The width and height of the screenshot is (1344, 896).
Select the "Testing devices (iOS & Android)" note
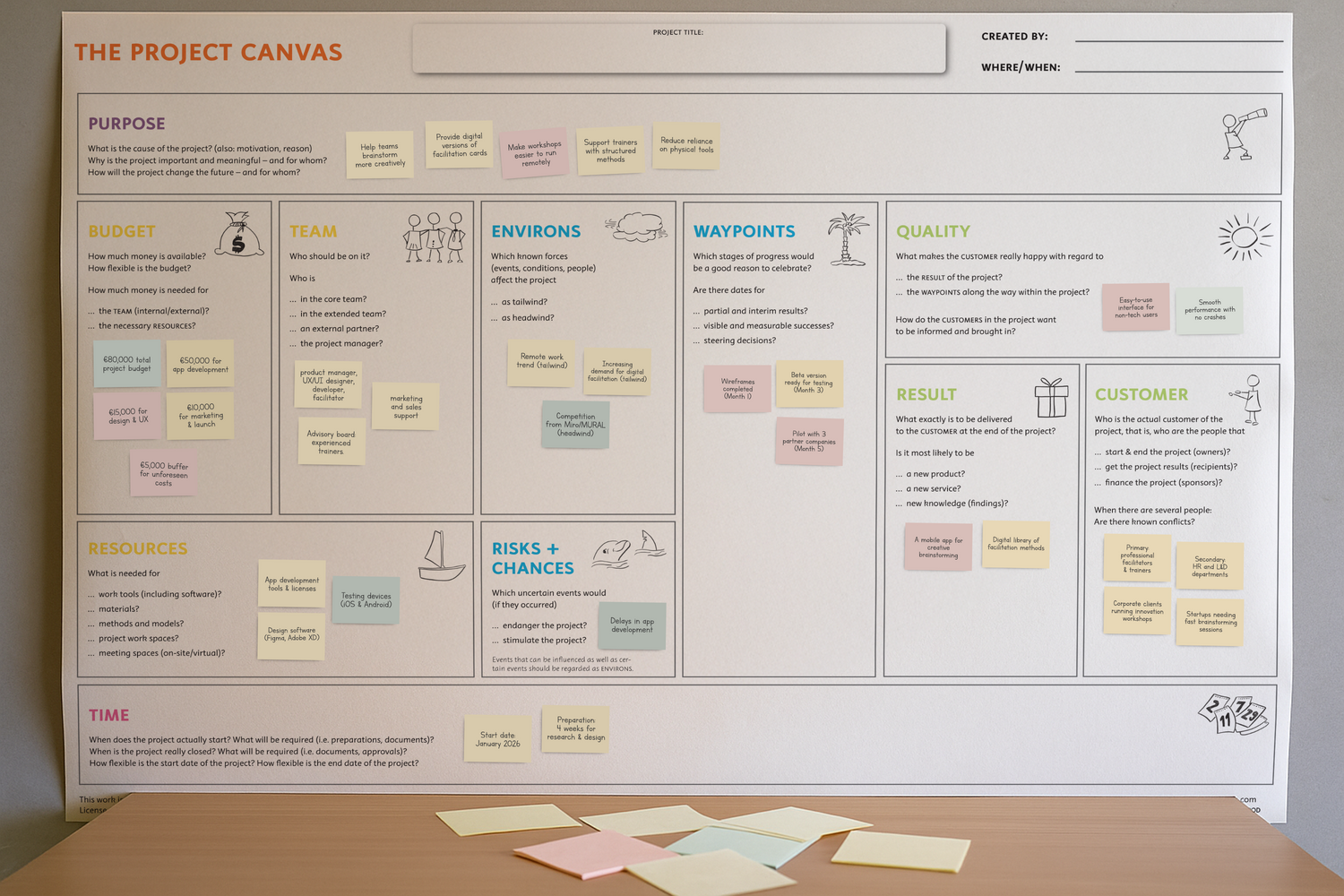point(366,600)
